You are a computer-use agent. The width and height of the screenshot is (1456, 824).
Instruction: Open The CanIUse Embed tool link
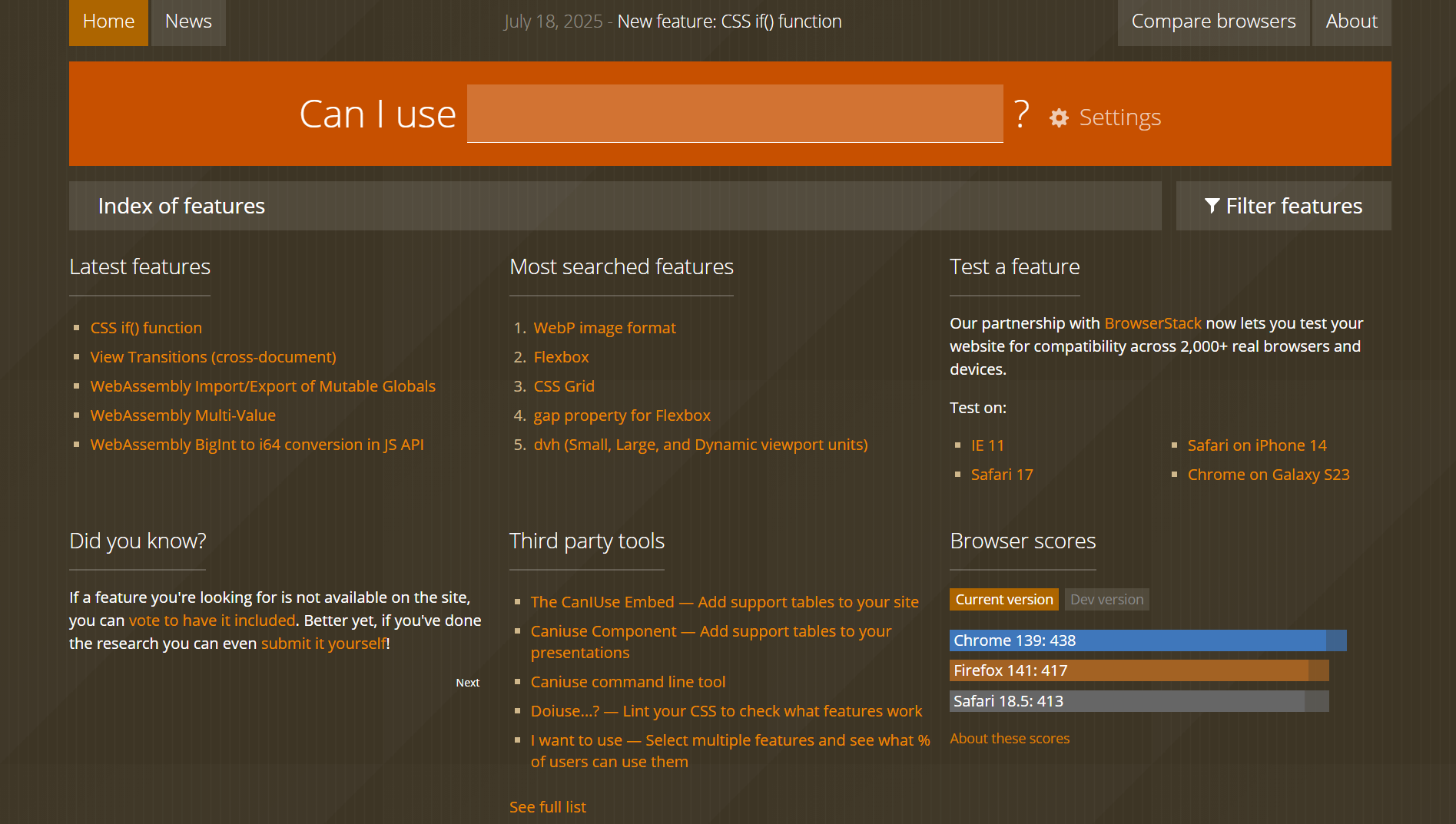coord(725,602)
